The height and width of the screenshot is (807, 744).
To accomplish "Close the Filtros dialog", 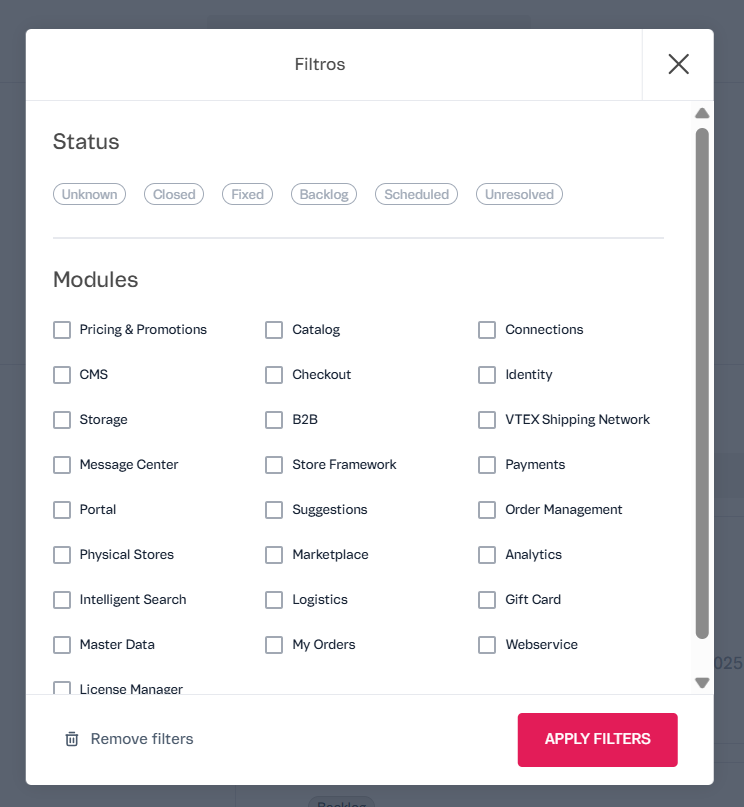I will pyautogui.click(x=678, y=64).
